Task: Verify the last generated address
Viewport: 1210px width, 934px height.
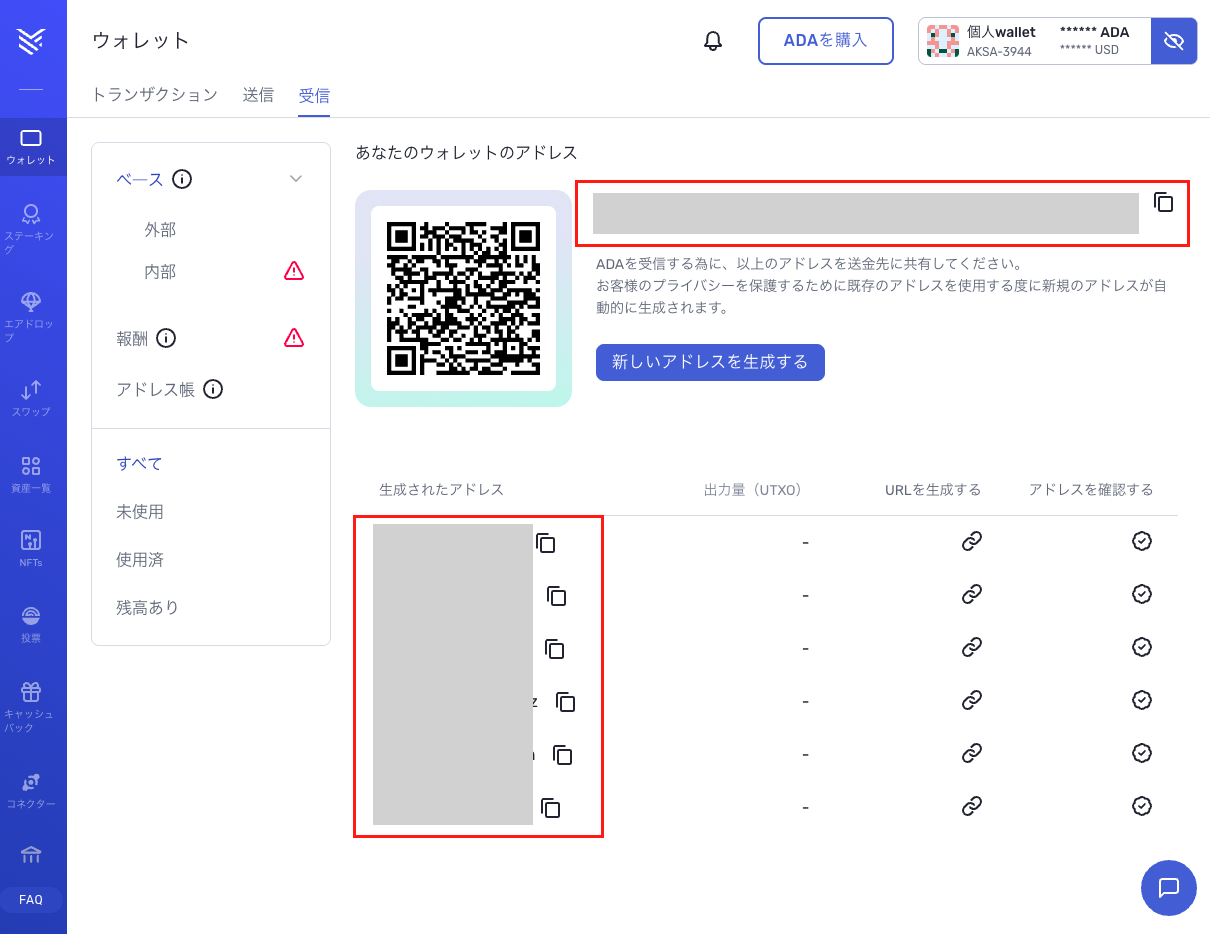Action: point(1141,806)
